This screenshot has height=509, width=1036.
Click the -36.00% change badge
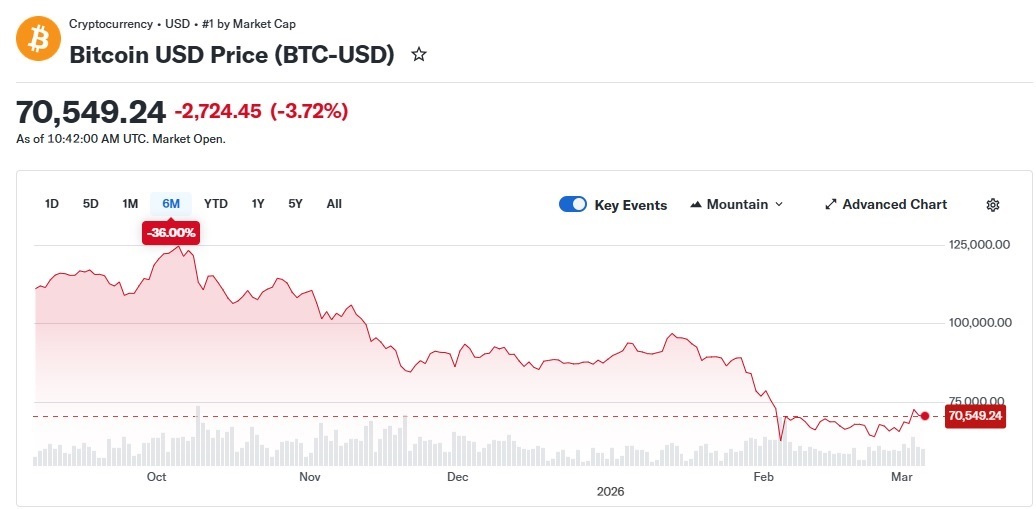coord(172,233)
